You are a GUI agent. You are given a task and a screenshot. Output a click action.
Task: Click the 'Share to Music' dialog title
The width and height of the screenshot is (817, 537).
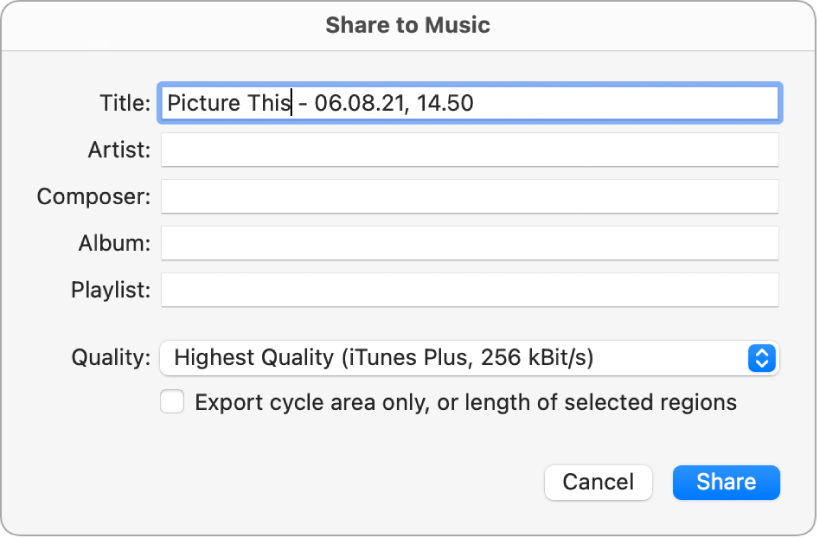[408, 25]
